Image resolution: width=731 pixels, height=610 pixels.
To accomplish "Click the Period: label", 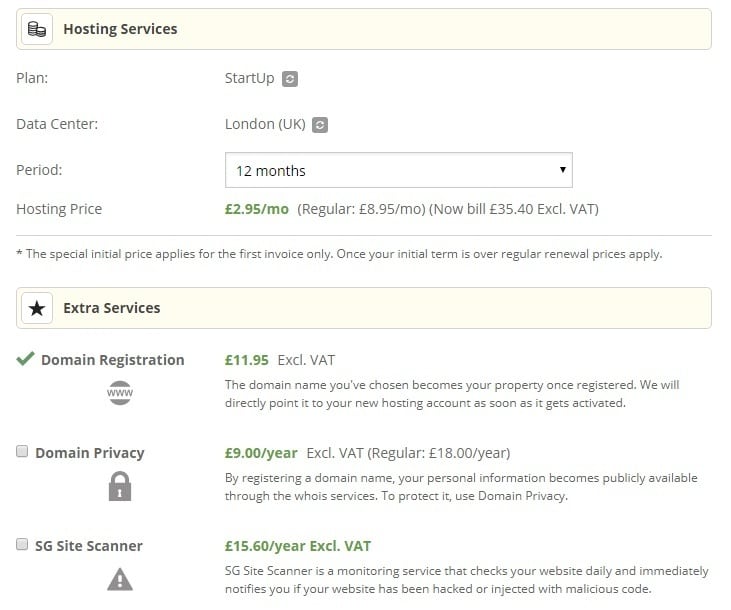I will pos(39,170).
